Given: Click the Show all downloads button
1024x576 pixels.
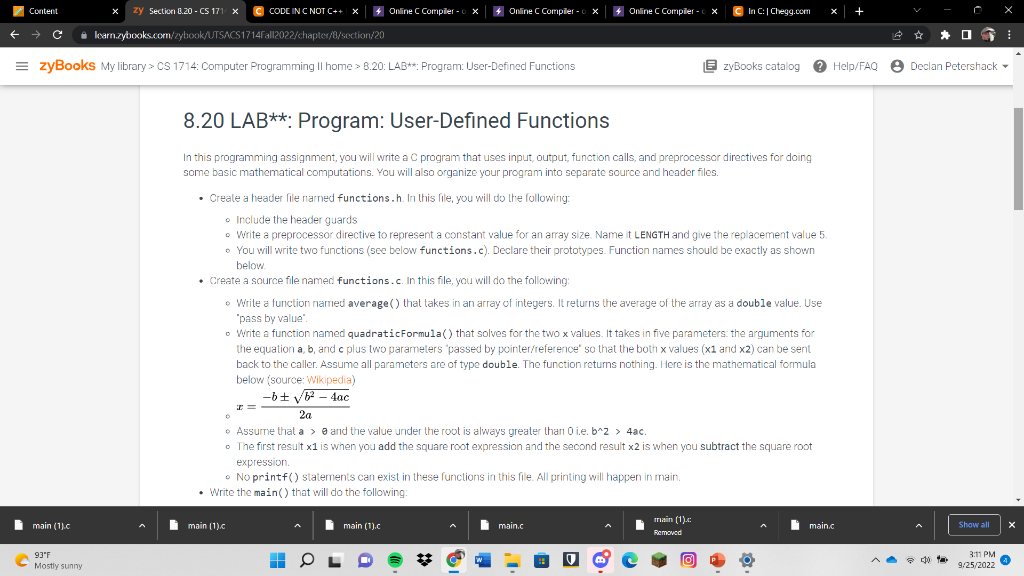Looking at the screenshot, I should 974,524.
